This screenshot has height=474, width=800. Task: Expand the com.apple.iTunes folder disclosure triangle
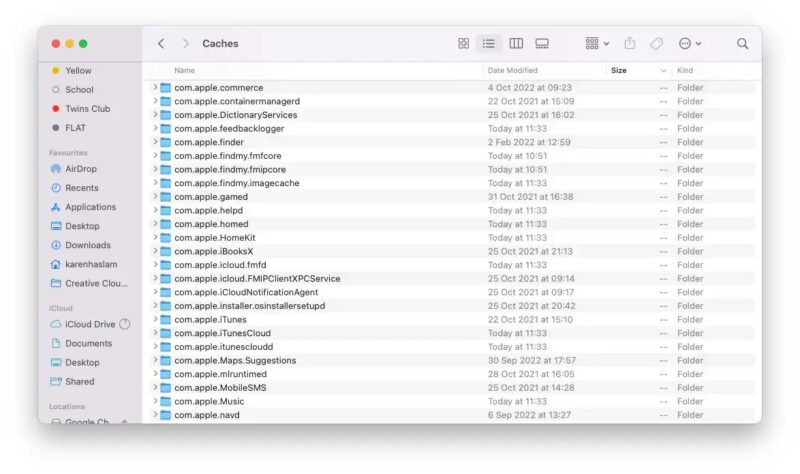155,319
